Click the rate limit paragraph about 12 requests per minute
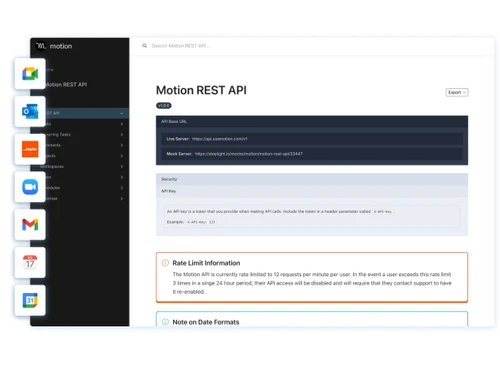Viewport: 500px width, 375px height. pyautogui.click(x=312, y=283)
